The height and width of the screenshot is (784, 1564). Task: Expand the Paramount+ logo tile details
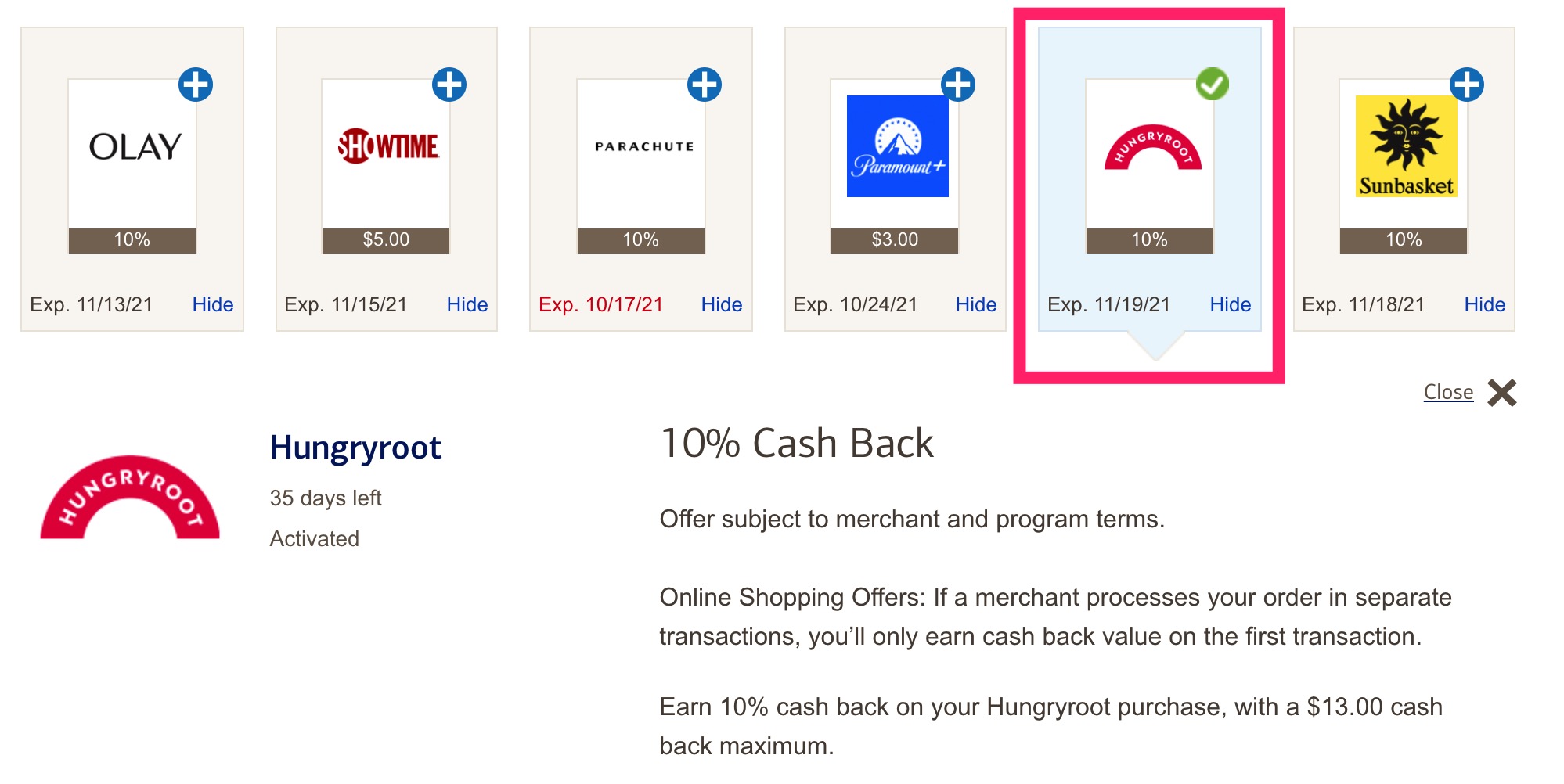click(897, 147)
